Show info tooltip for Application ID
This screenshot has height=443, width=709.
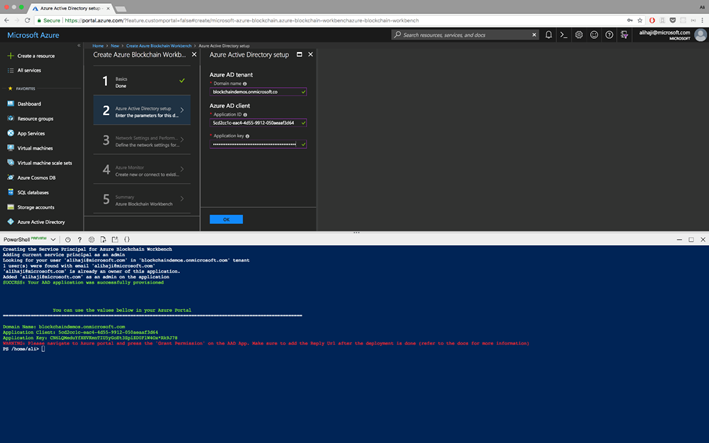click(246, 114)
